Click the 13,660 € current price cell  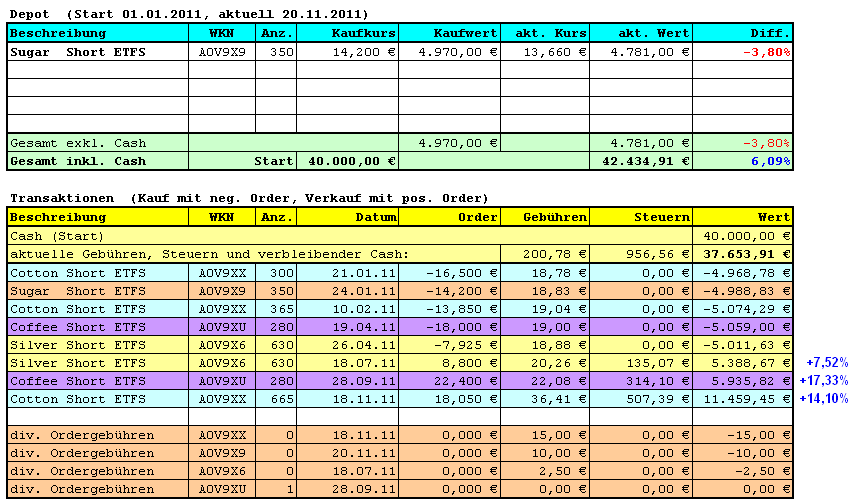pyautogui.click(x=545, y=51)
